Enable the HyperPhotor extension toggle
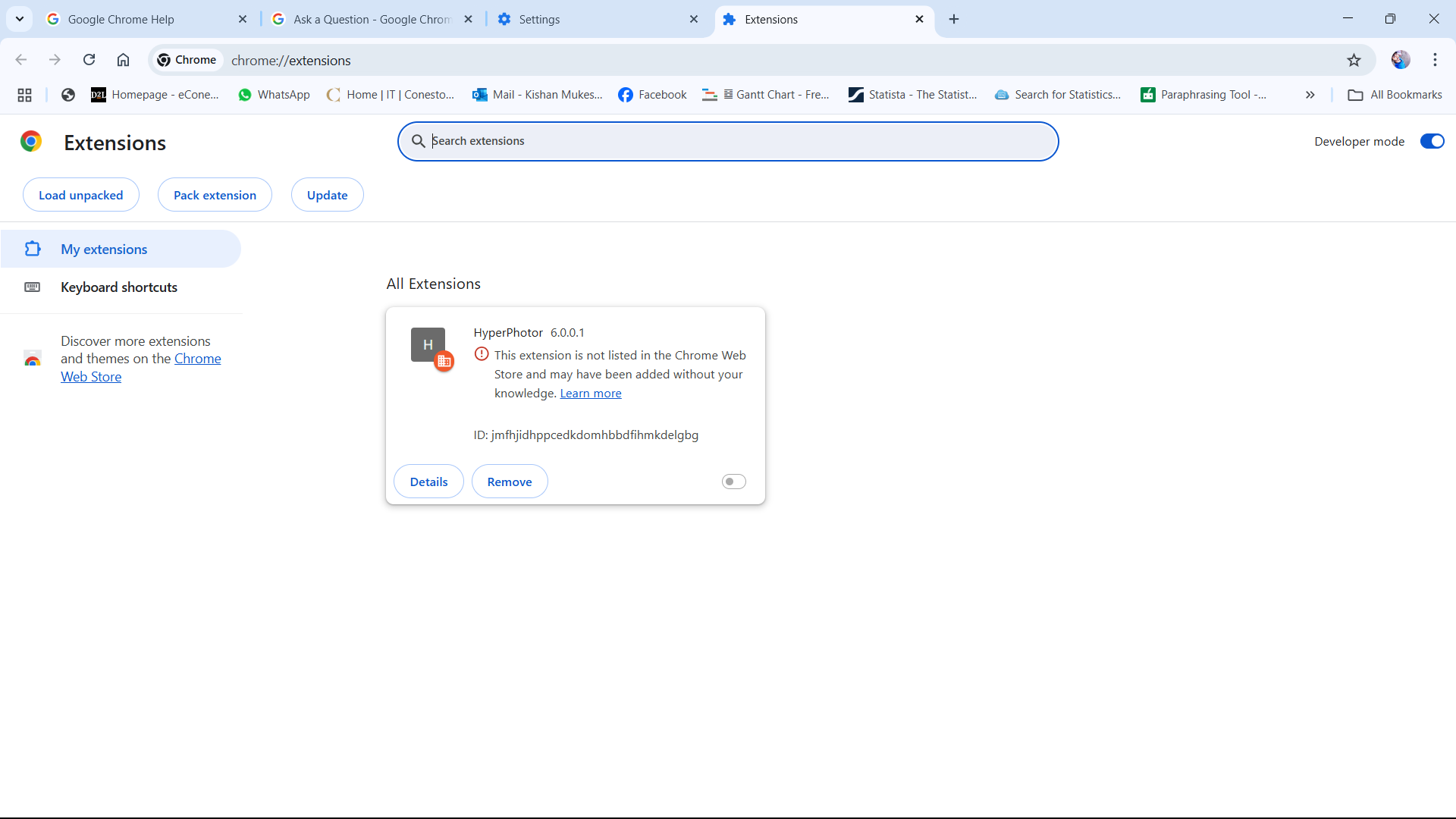The image size is (1456, 819). [x=733, y=482]
